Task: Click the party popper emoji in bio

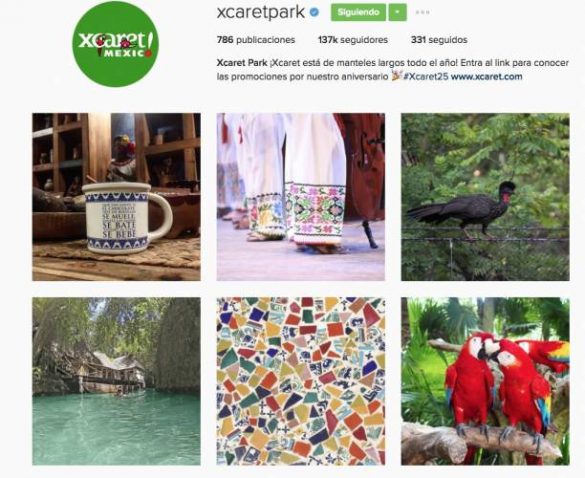Action: click(396, 76)
